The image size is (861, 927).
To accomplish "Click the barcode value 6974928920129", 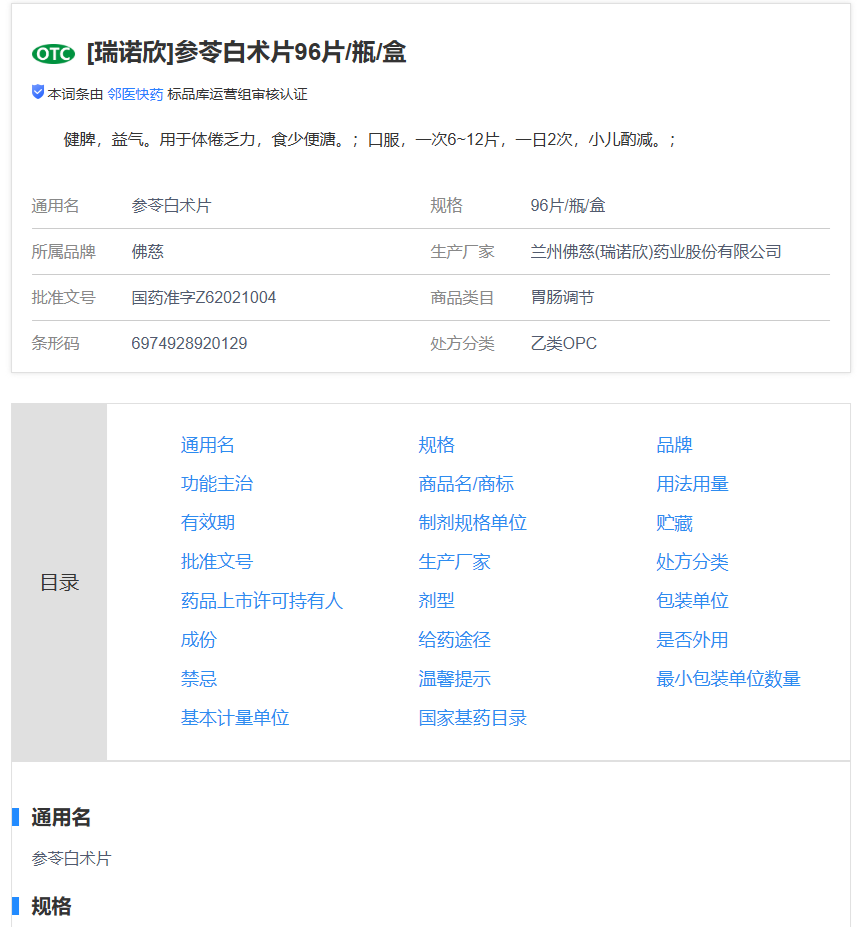I will [189, 343].
